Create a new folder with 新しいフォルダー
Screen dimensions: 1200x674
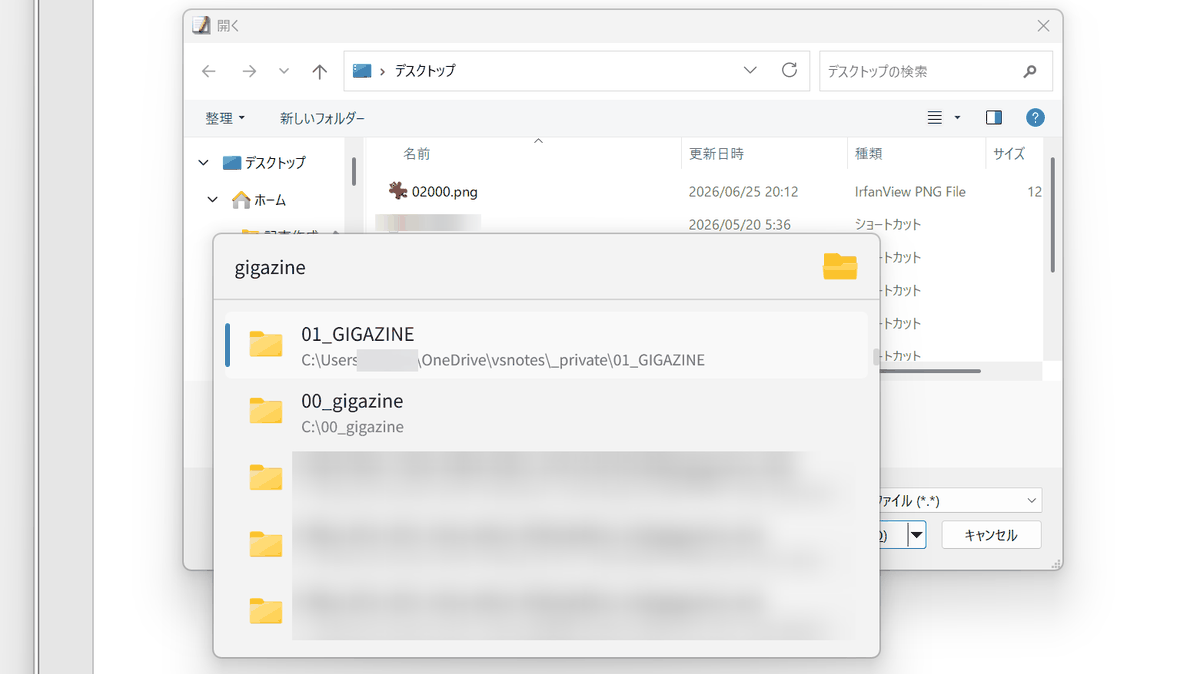[x=322, y=118]
